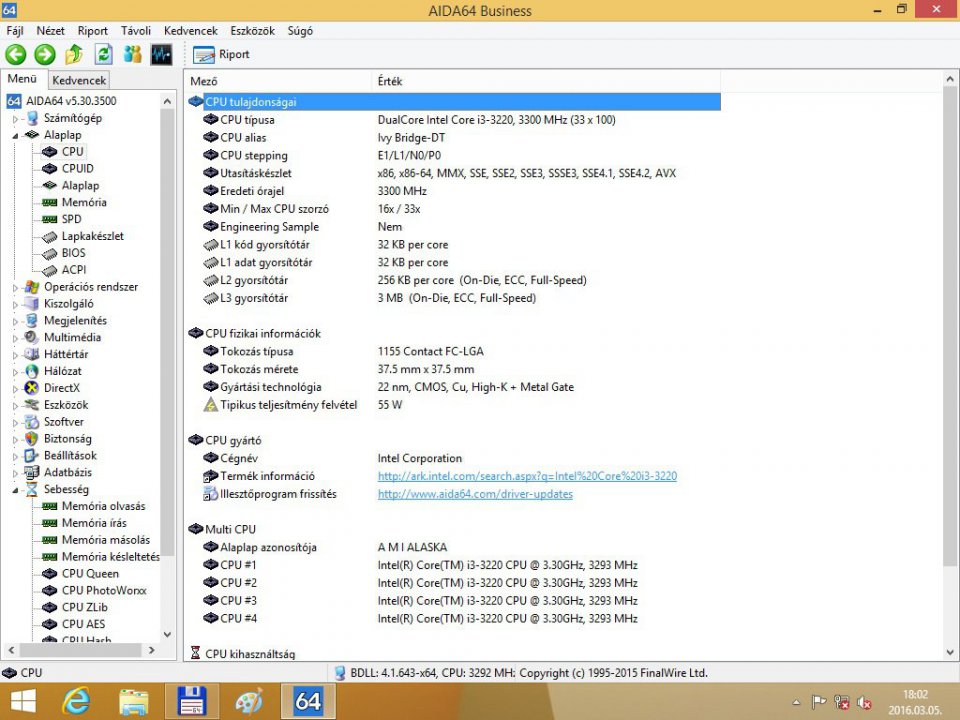The width and height of the screenshot is (960, 720).
Task: Open the ark.intel.com product information link
Action: [527, 476]
